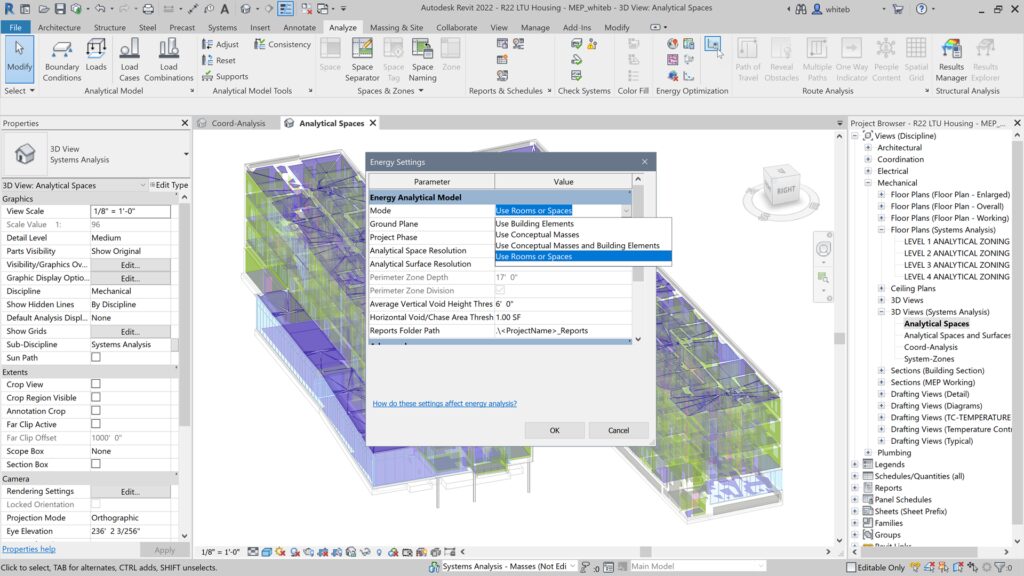Open the Select panel dropdown

click(19, 91)
